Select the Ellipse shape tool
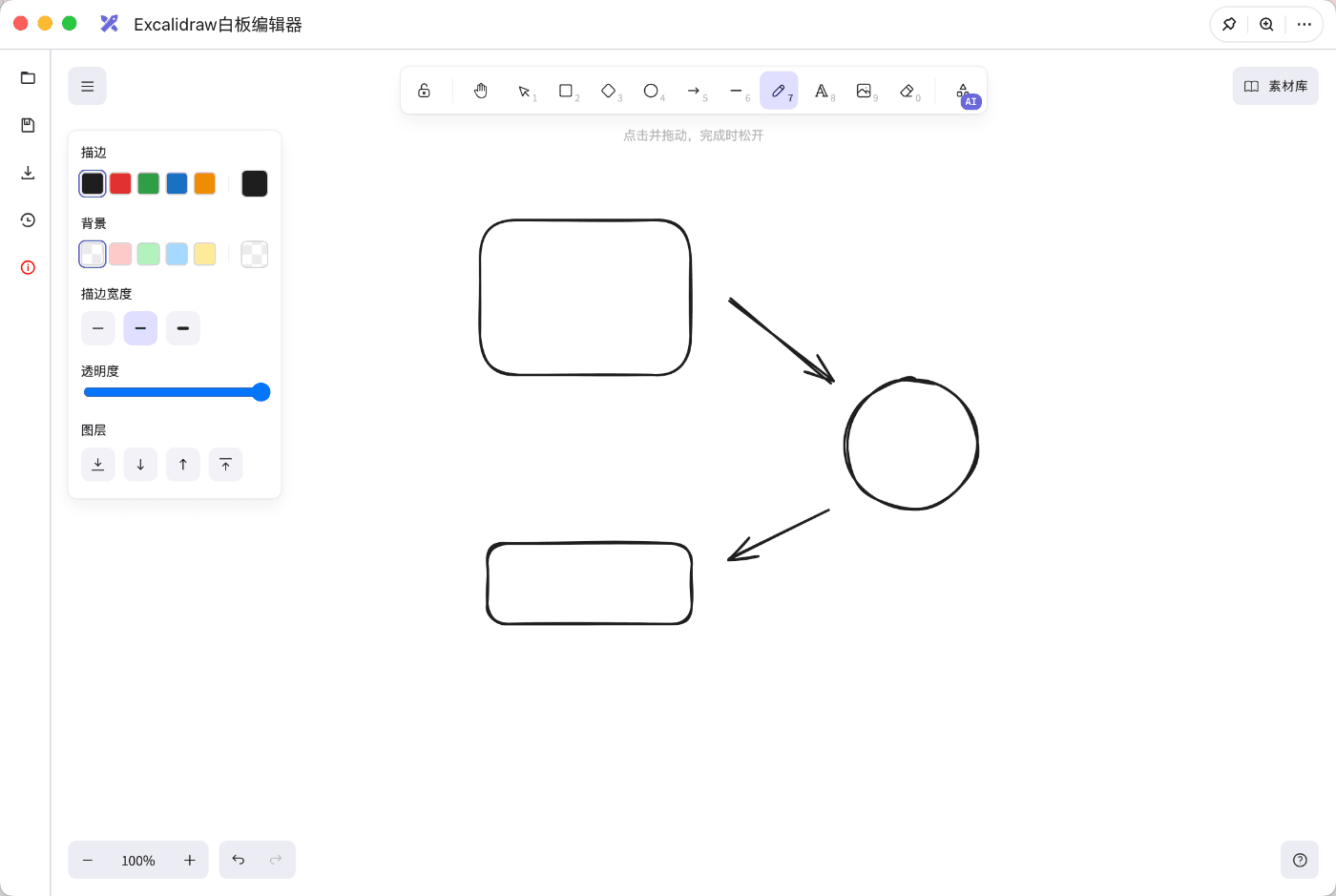 tap(651, 91)
